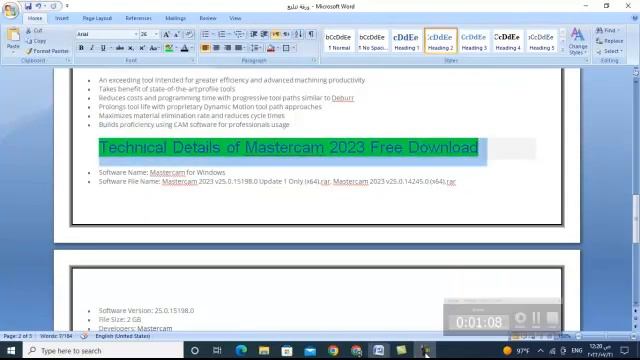Image resolution: width=640 pixels, height=360 pixels.
Task: Click the Change Styles icon
Action: (578, 41)
